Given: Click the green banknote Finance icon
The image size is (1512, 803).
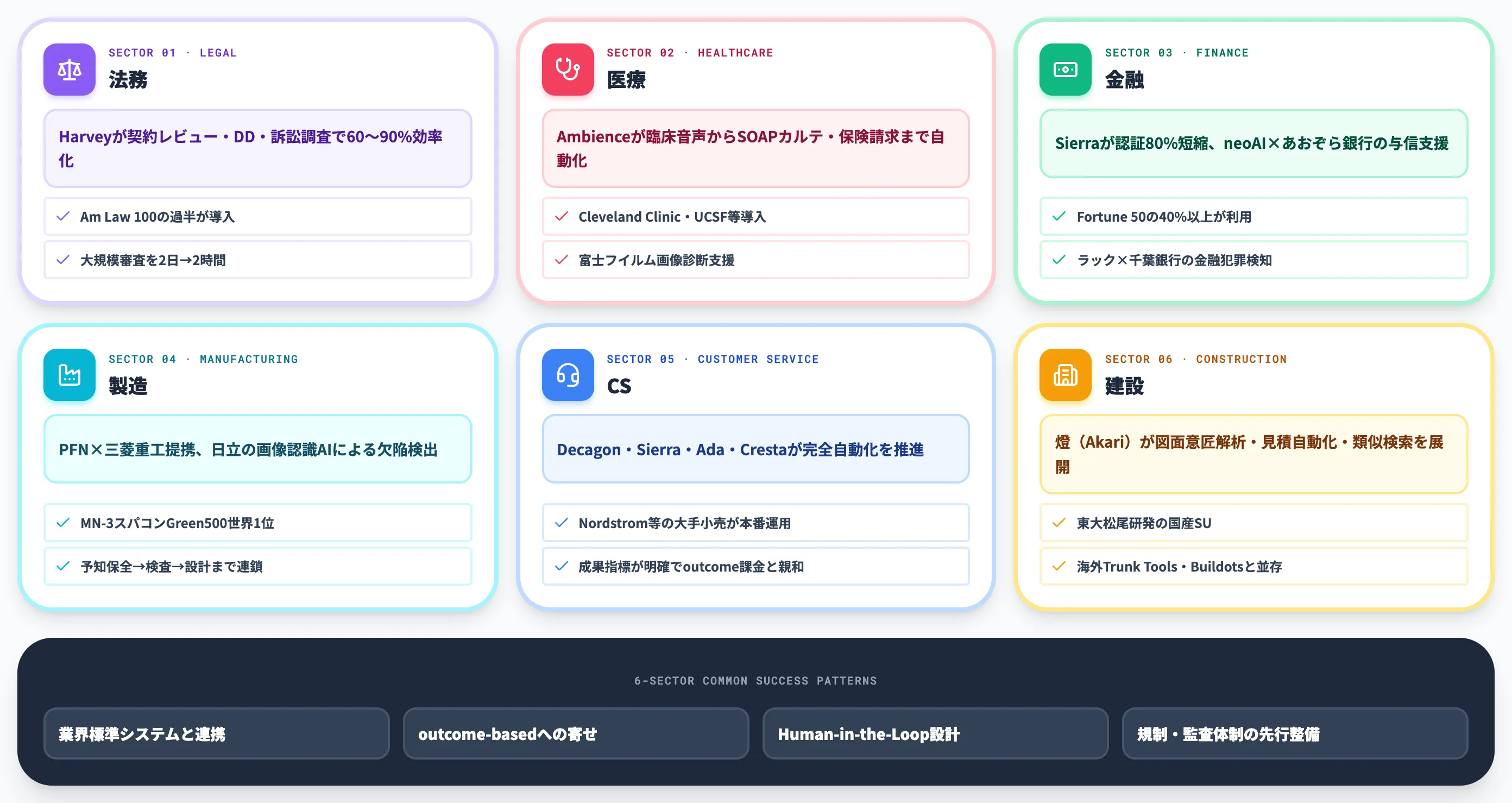Looking at the screenshot, I should 1066,69.
